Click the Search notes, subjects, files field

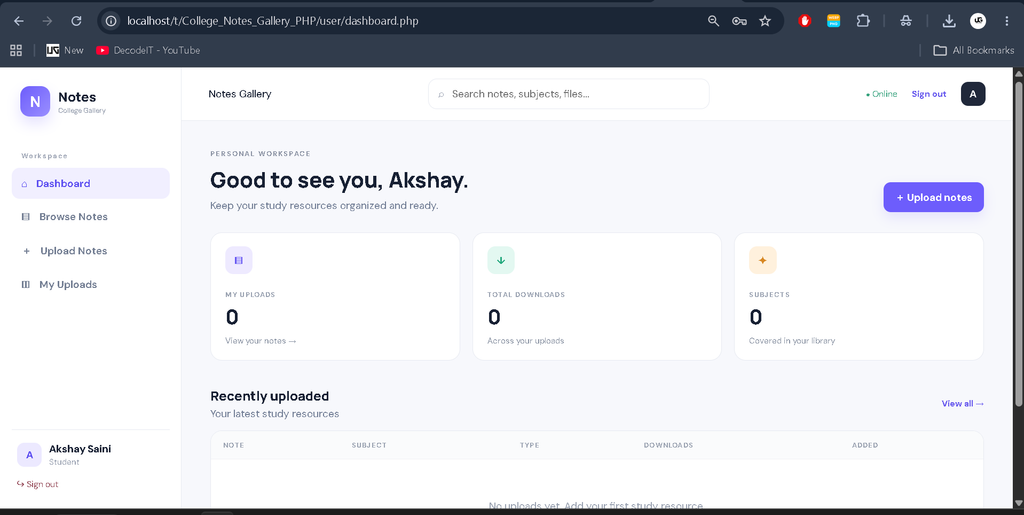pos(568,94)
